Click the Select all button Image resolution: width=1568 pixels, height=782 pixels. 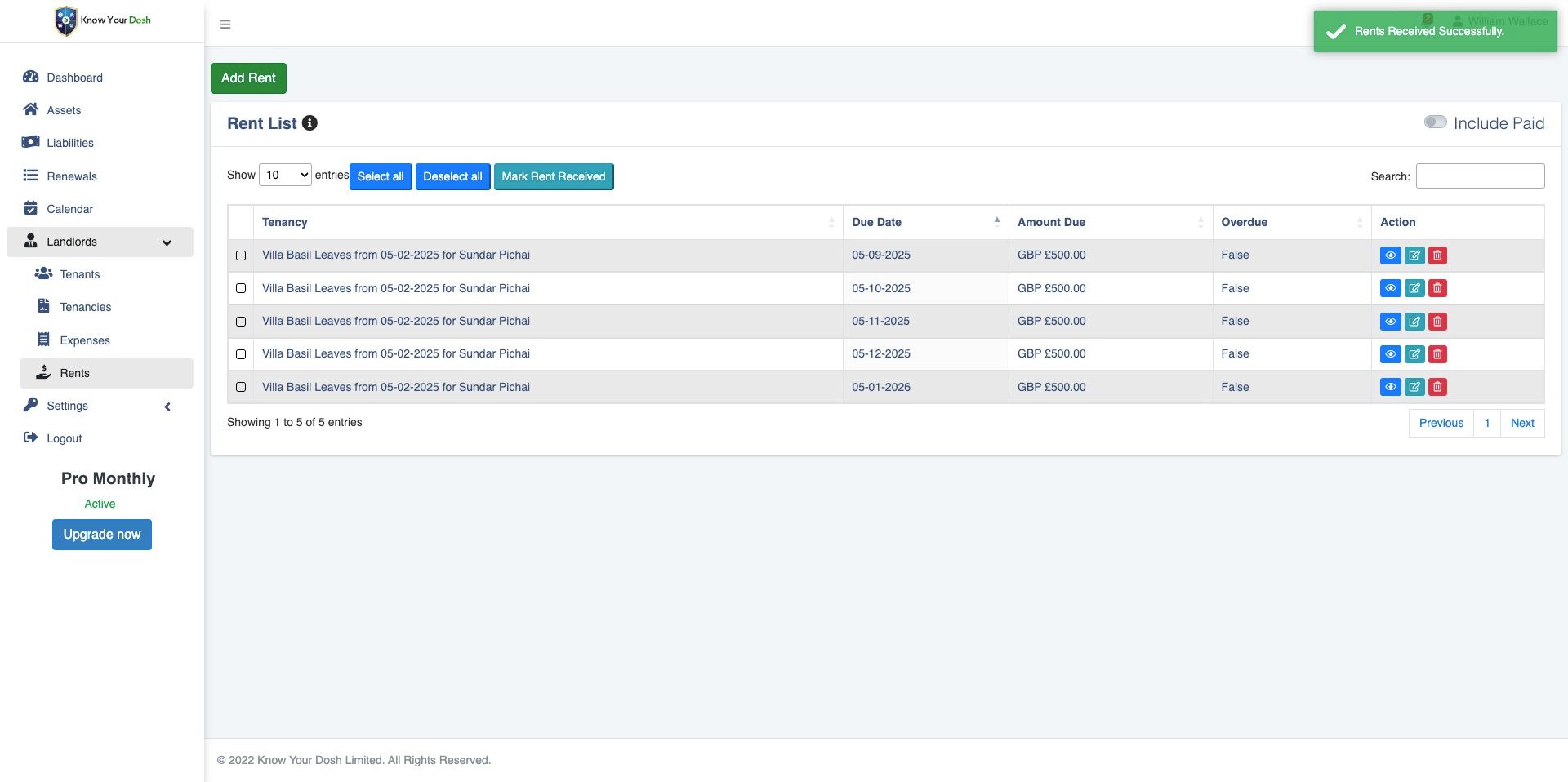[381, 176]
